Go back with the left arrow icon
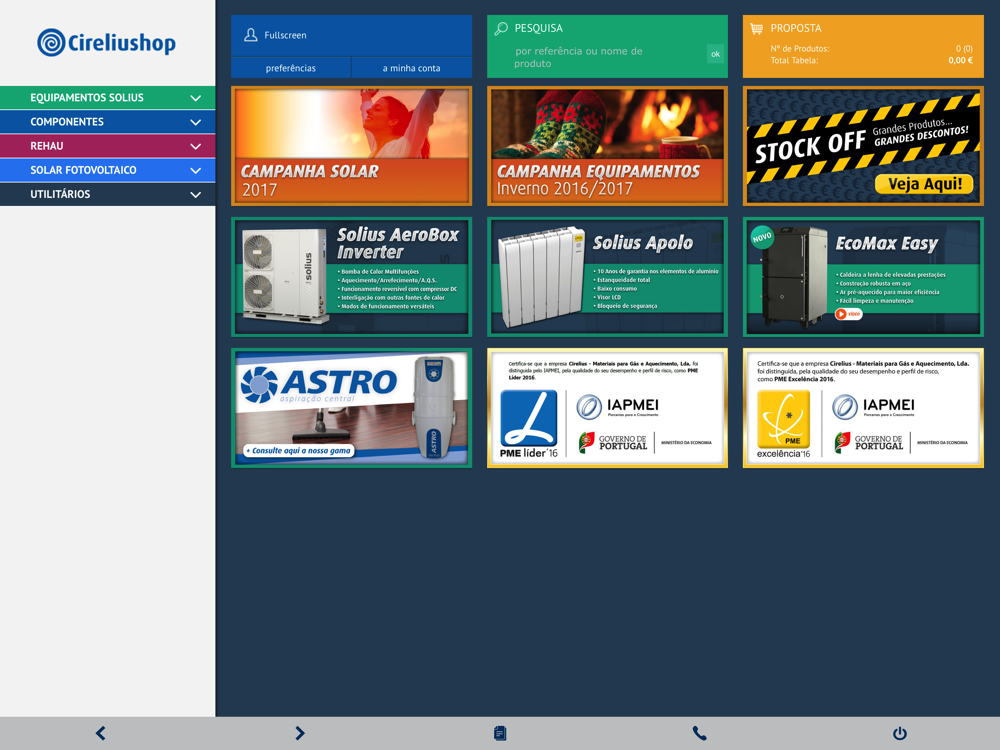The image size is (1000, 750). coord(100,733)
